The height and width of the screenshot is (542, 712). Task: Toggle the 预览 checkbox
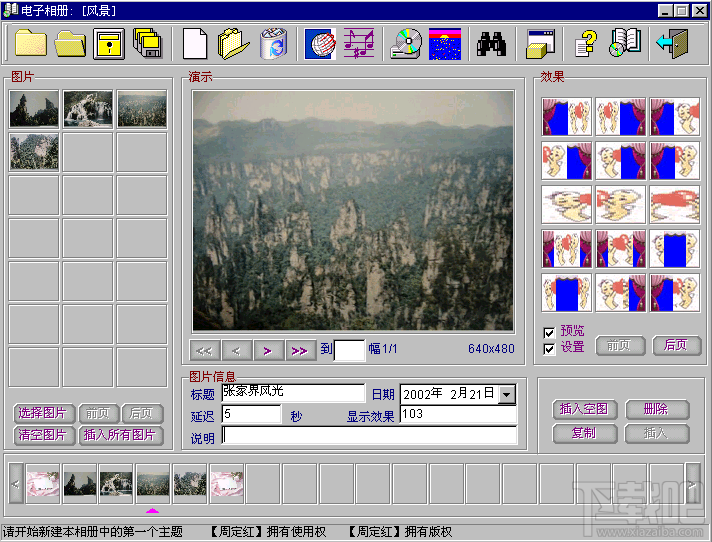point(549,333)
